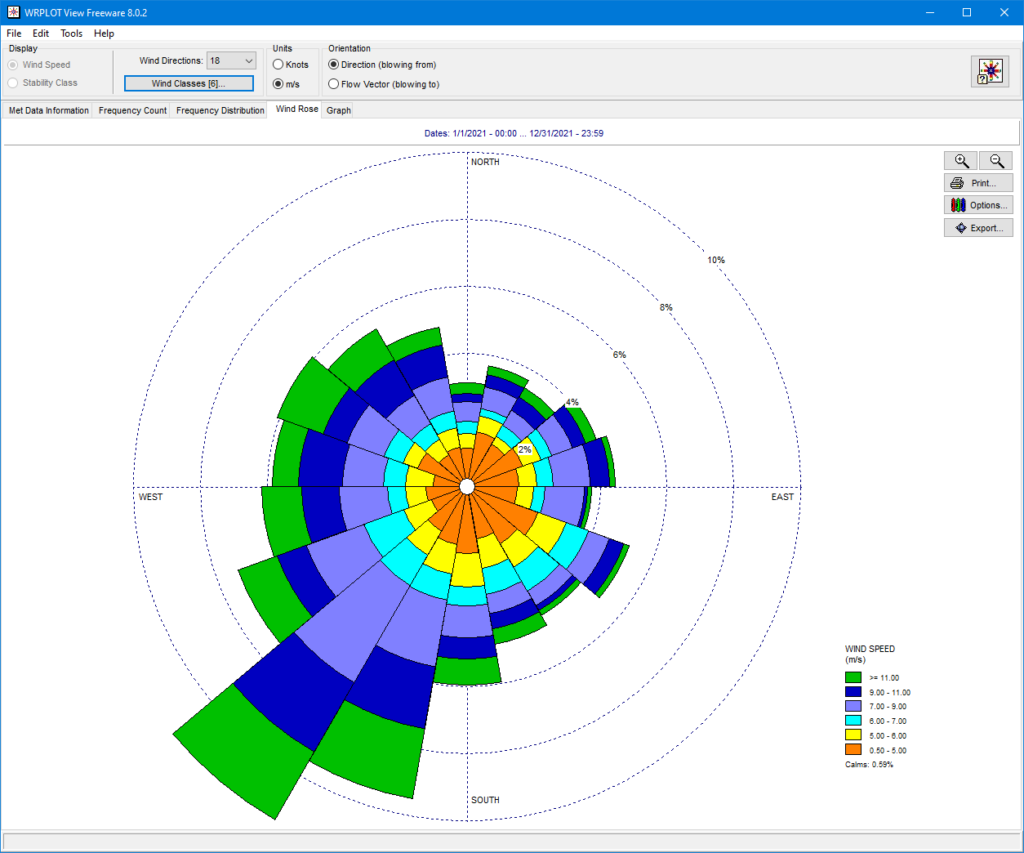Click the WRPLOT app icon in title bar
Viewport: 1024px width, 853px height.
[x=13, y=12]
